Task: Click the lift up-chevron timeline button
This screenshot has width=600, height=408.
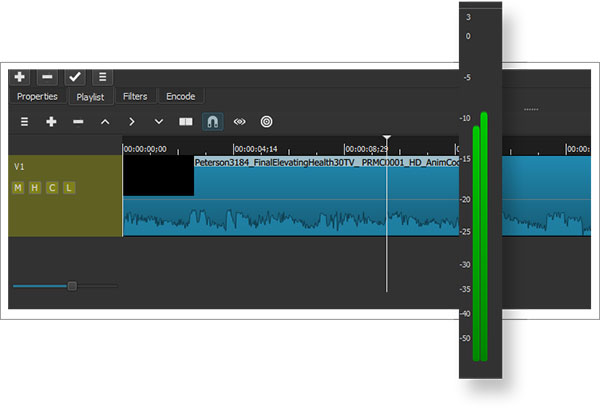Action: coord(105,122)
